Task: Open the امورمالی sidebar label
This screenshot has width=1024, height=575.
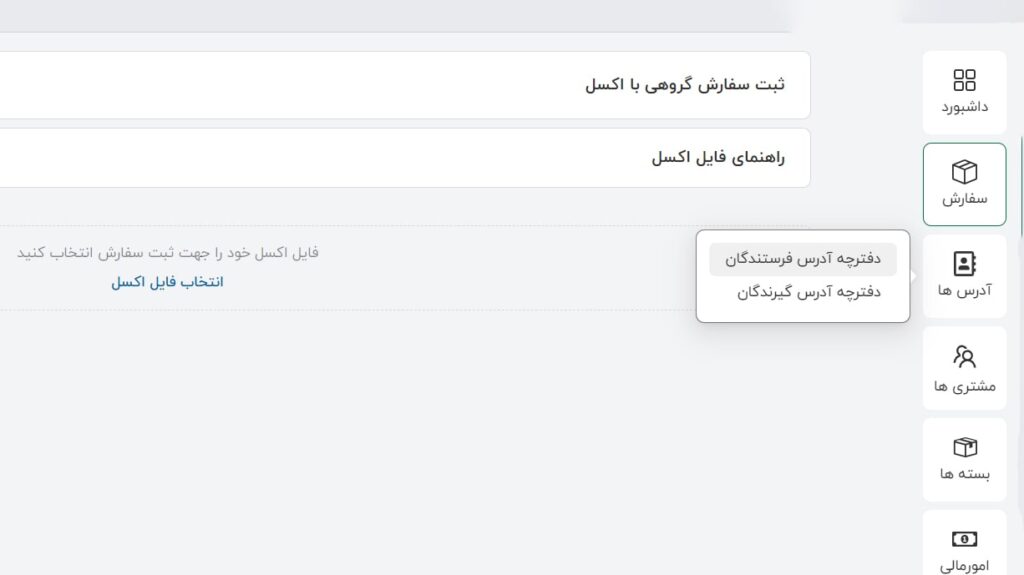Action: [964, 565]
